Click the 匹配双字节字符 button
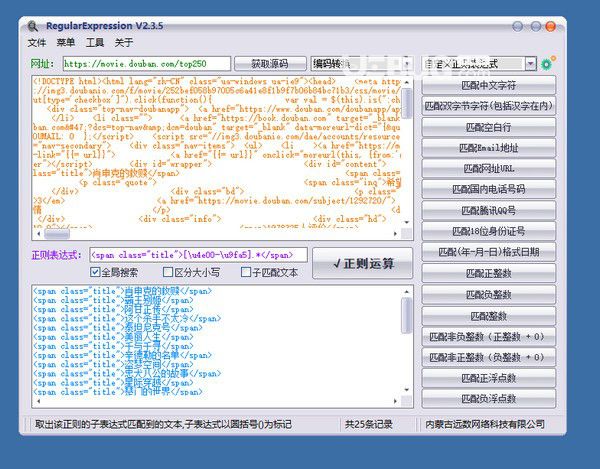This screenshot has height=469, width=600. point(489,106)
